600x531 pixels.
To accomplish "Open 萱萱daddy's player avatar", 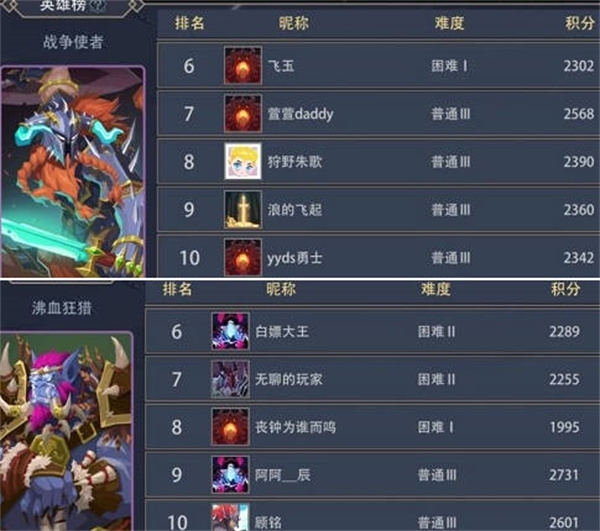I will click(x=243, y=114).
